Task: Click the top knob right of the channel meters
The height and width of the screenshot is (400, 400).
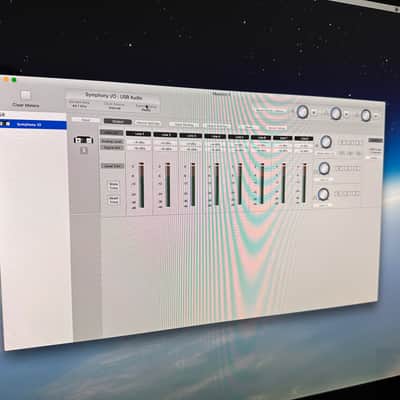Action: [x=325, y=142]
